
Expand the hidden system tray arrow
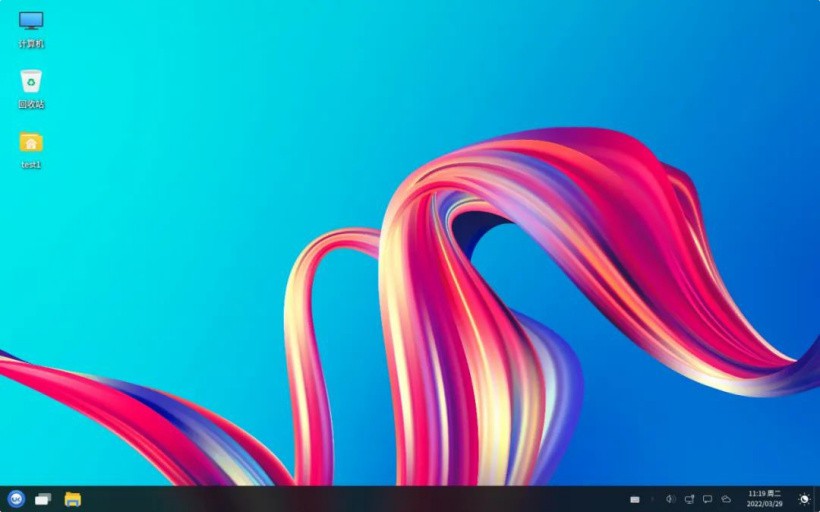point(652,499)
